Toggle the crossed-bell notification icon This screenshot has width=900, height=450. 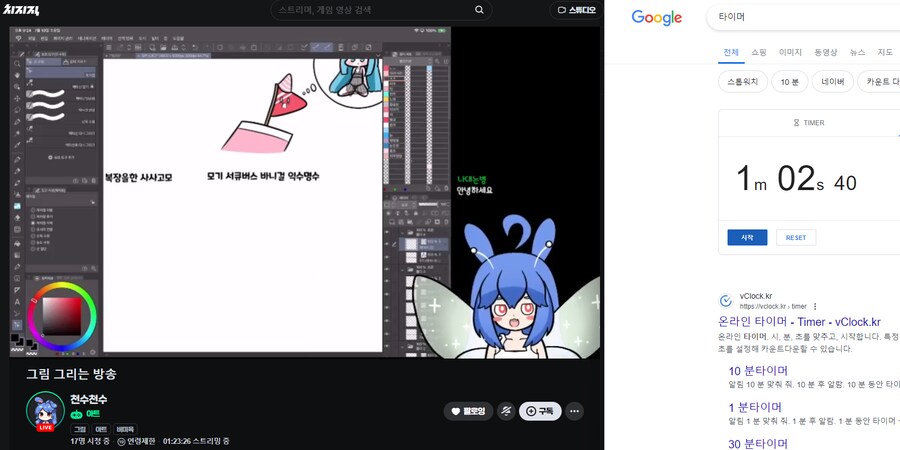coord(506,411)
